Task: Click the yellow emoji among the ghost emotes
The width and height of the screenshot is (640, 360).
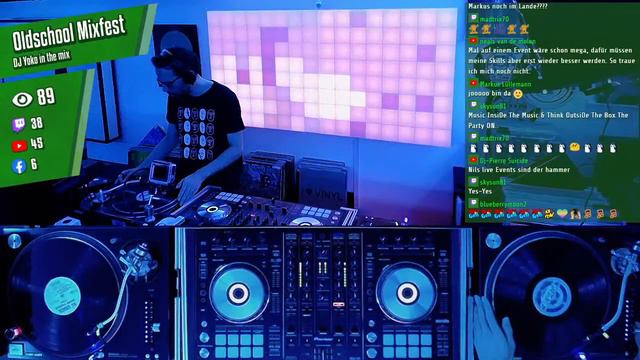Action: (575, 147)
